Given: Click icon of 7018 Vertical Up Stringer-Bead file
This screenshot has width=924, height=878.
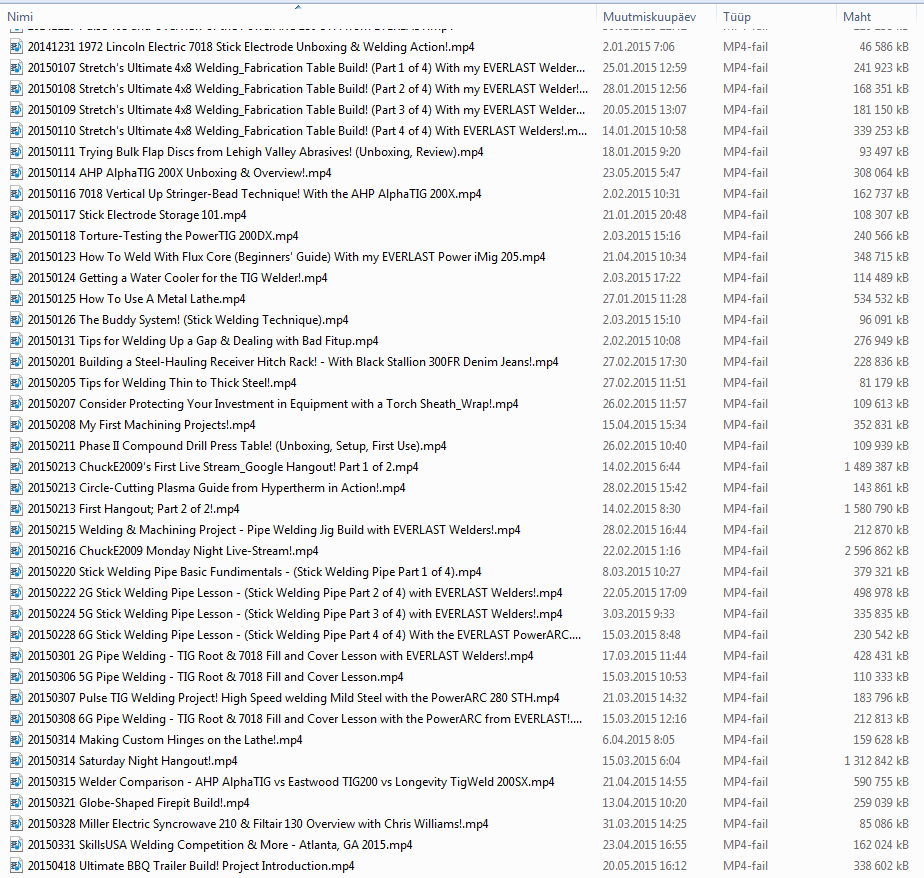Looking at the screenshot, I should (x=16, y=194).
